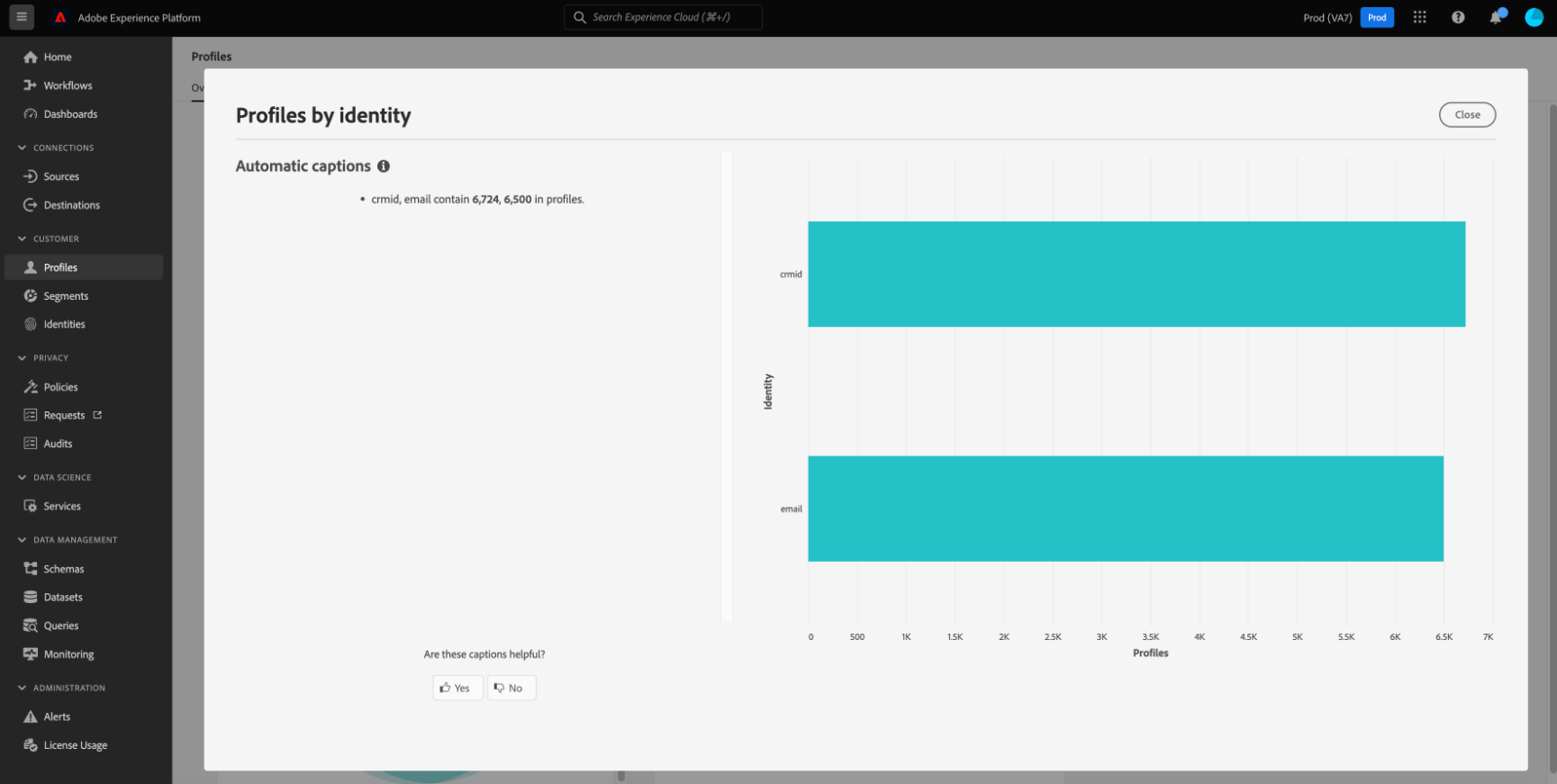The height and width of the screenshot is (784, 1557).
Task: Click the crmid axis label
Action: [x=791, y=275]
